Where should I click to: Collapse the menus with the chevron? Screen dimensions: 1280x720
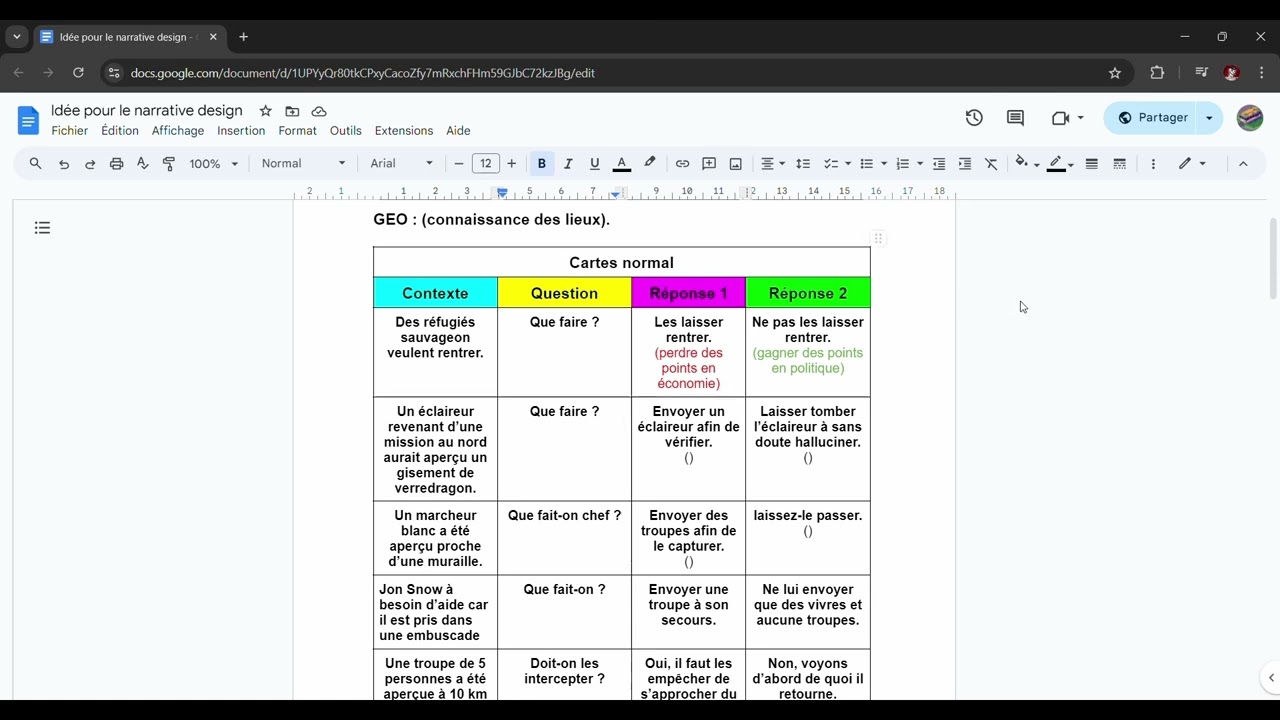pyautogui.click(x=1243, y=164)
